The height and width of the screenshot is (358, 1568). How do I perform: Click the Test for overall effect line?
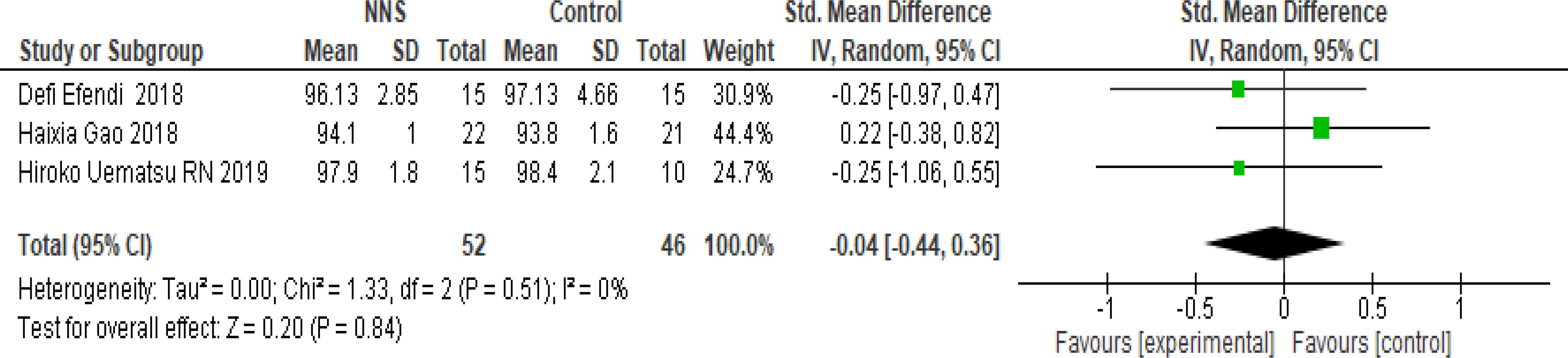pos(210,328)
